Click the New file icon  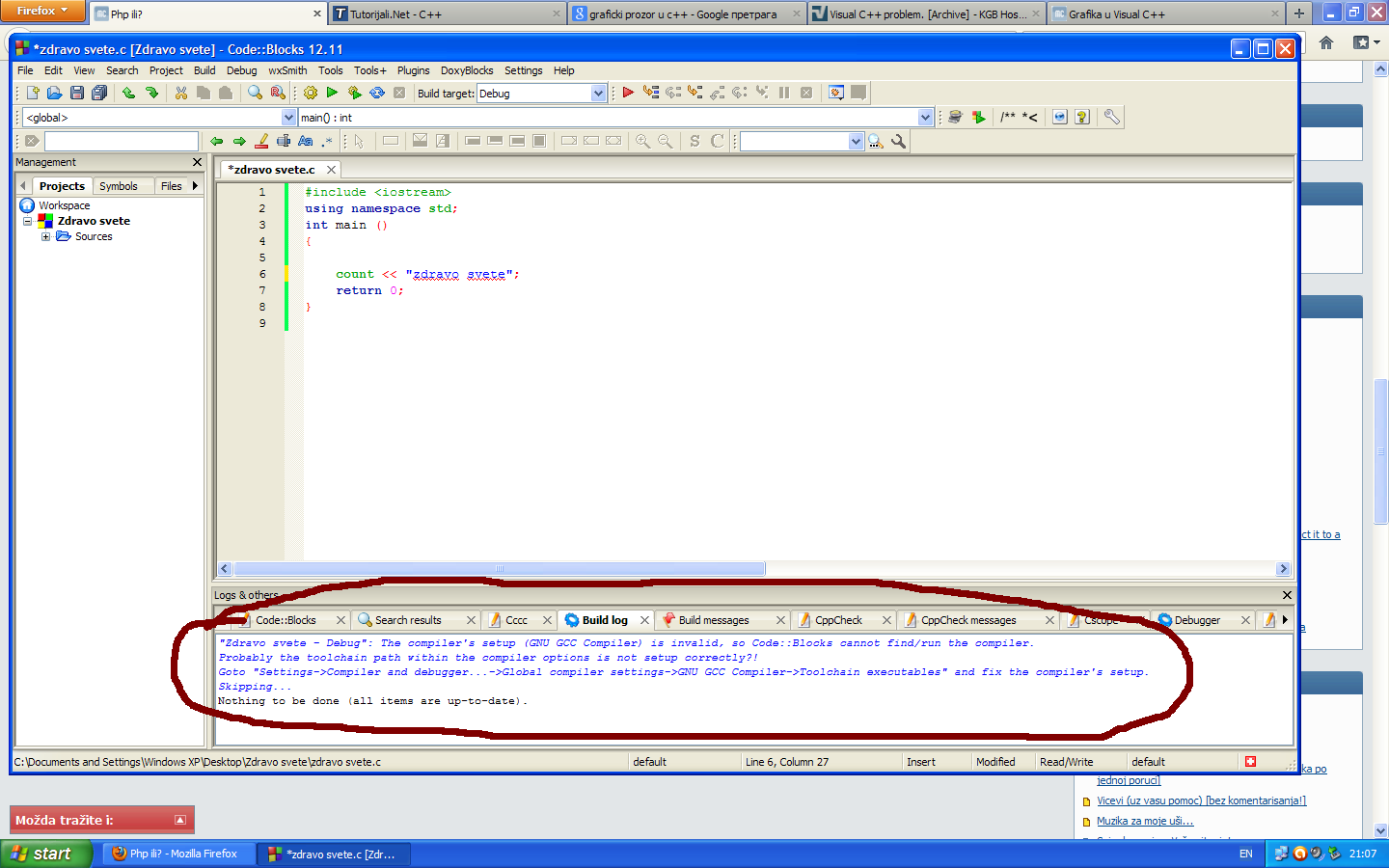click(33, 93)
